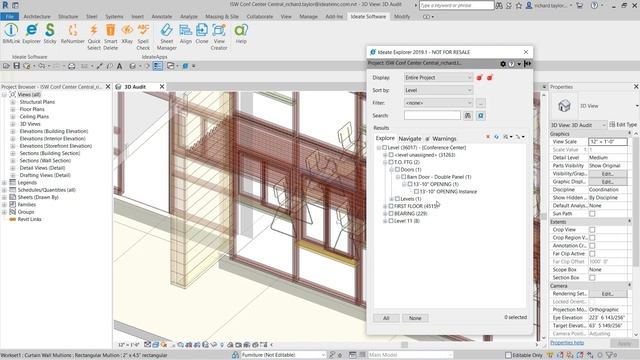Screen dimensions: 640x360
Task: Select Sheets (Drawn By) in Project Browser
Action: click(x=38, y=197)
